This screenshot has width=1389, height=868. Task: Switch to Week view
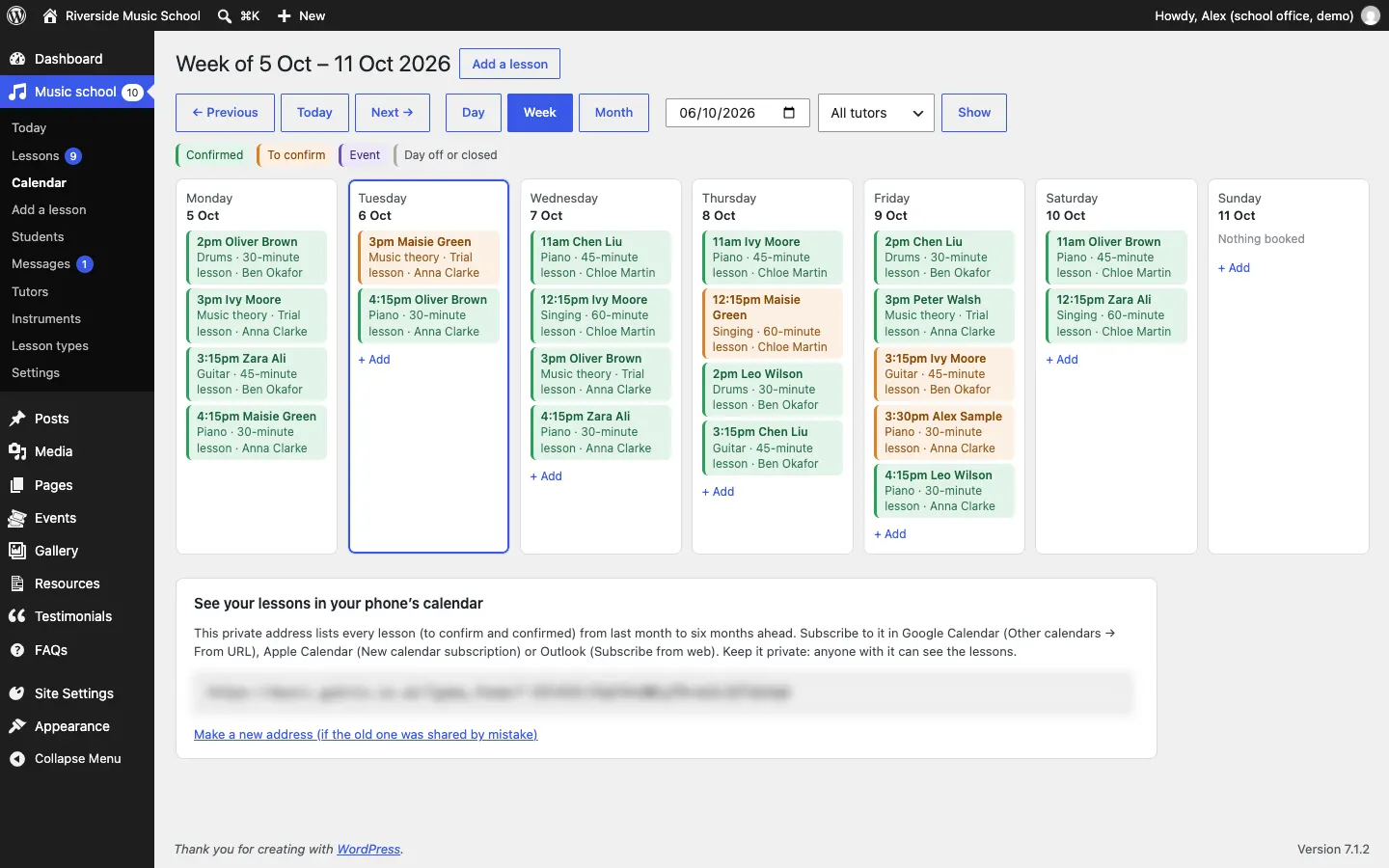[x=539, y=113]
